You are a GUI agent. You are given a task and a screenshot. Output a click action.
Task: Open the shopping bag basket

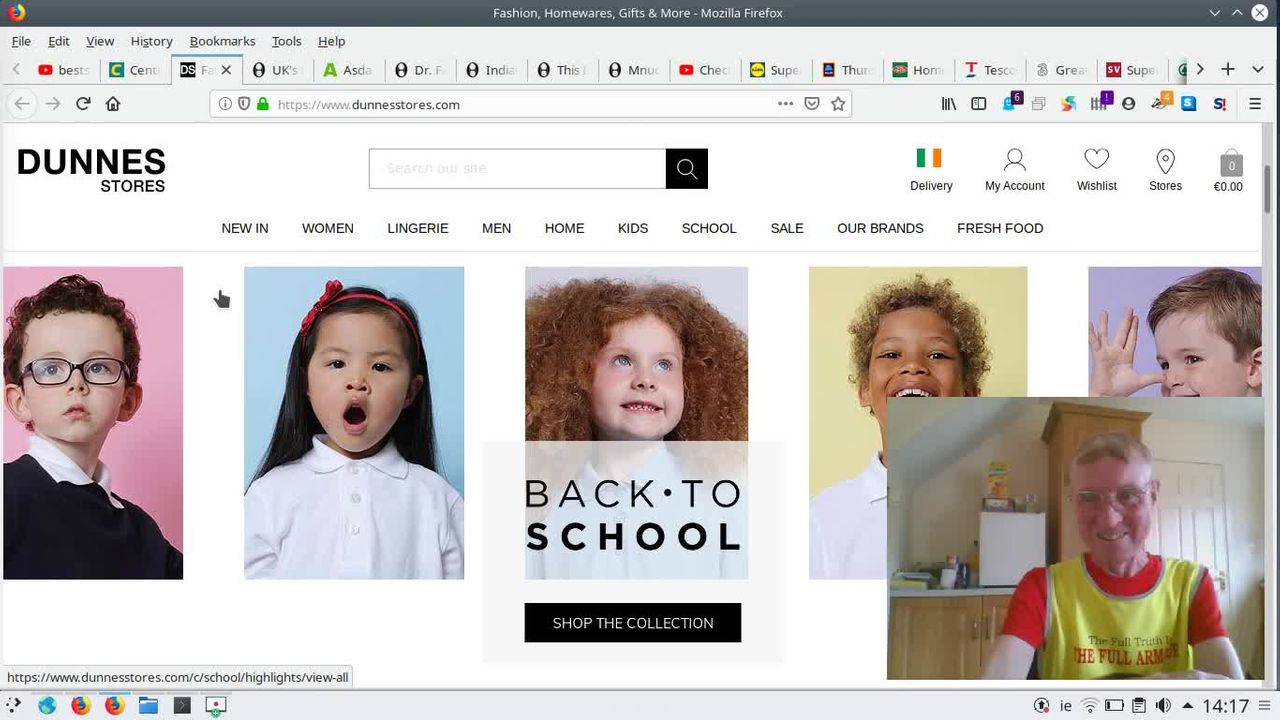coord(1230,165)
